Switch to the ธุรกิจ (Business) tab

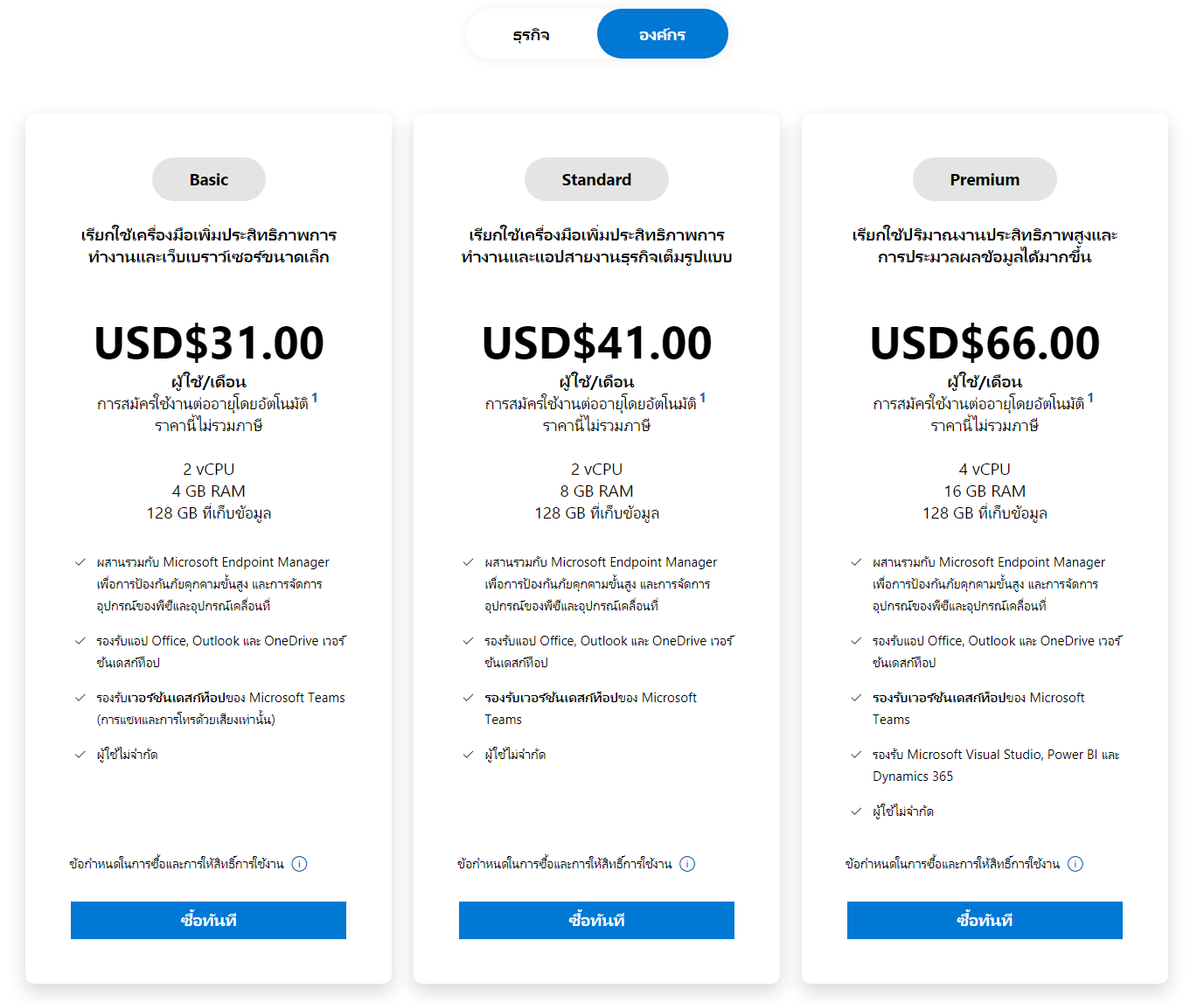click(x=532, y=35)
